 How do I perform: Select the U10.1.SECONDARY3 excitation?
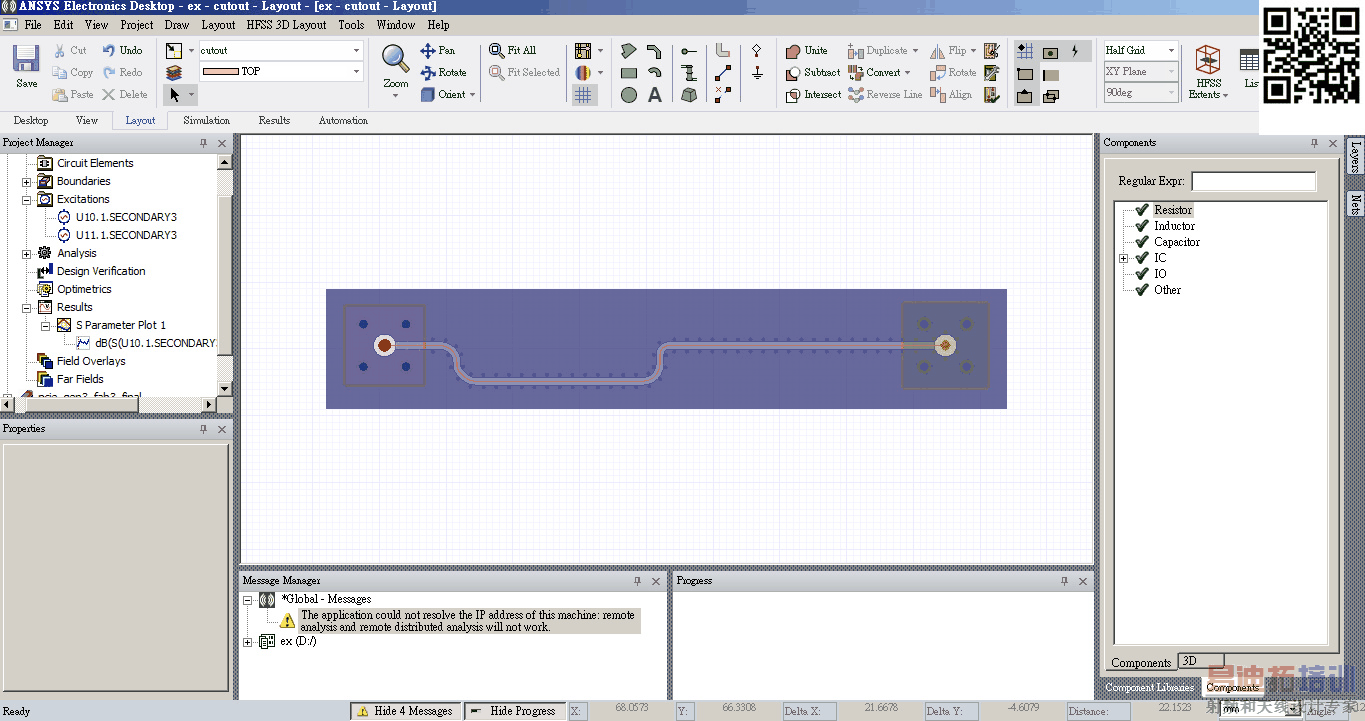[x=126, y=217]
